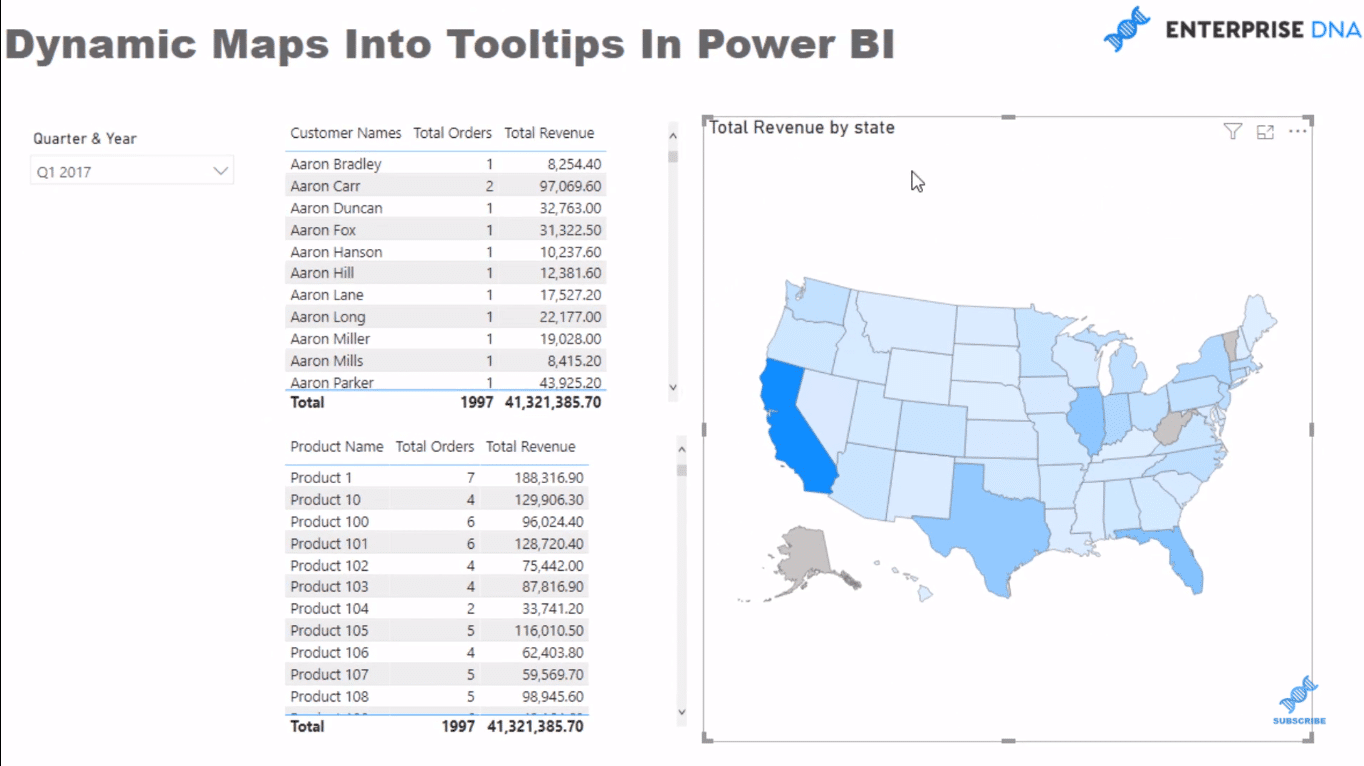Image resolution: width=1364 pixels, height=766 pixels.
Task: Select Product 10 row
Action: [x=437, y=500]
